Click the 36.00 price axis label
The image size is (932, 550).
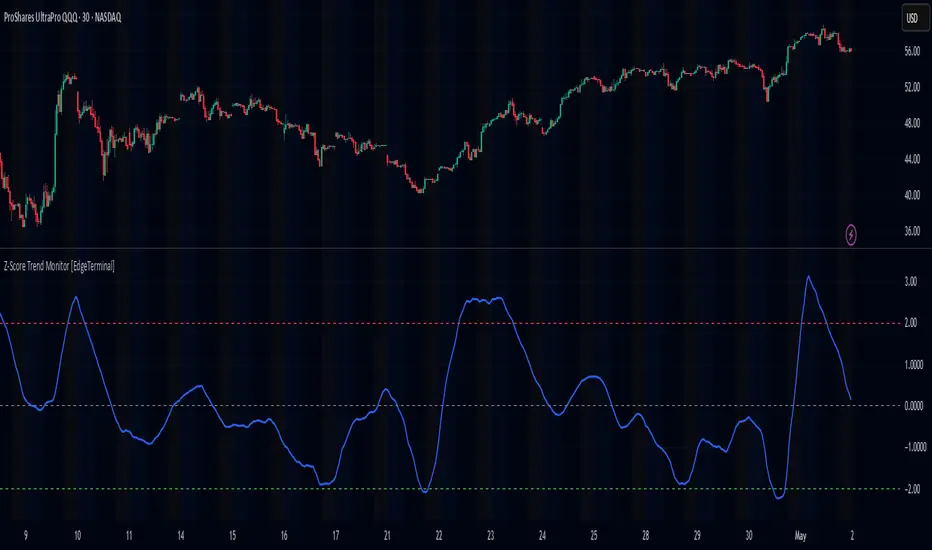click(912, 231)
